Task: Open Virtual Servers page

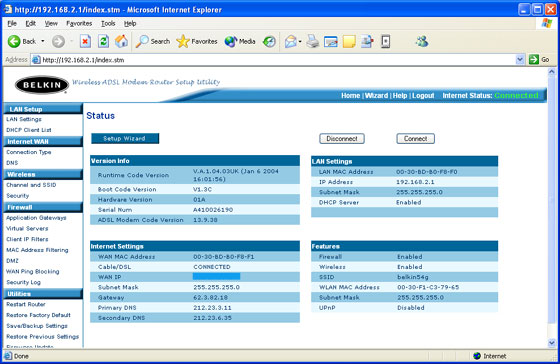Action: coord(27,229)
